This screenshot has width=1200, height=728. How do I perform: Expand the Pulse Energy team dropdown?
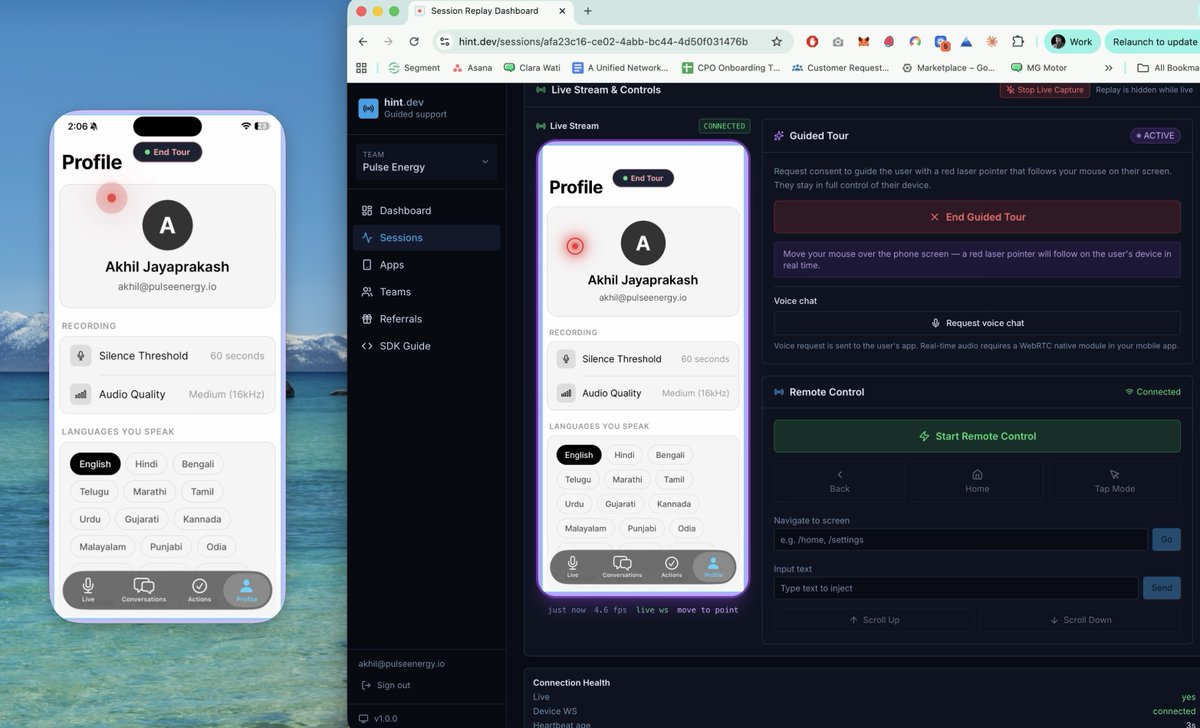(426, 161)
